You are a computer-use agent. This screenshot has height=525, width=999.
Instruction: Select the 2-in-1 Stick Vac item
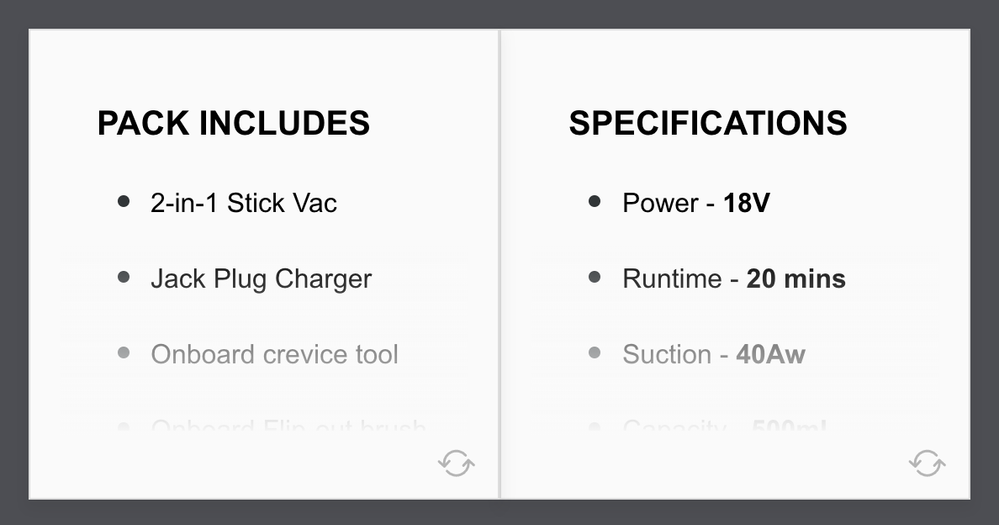point(243,203)
